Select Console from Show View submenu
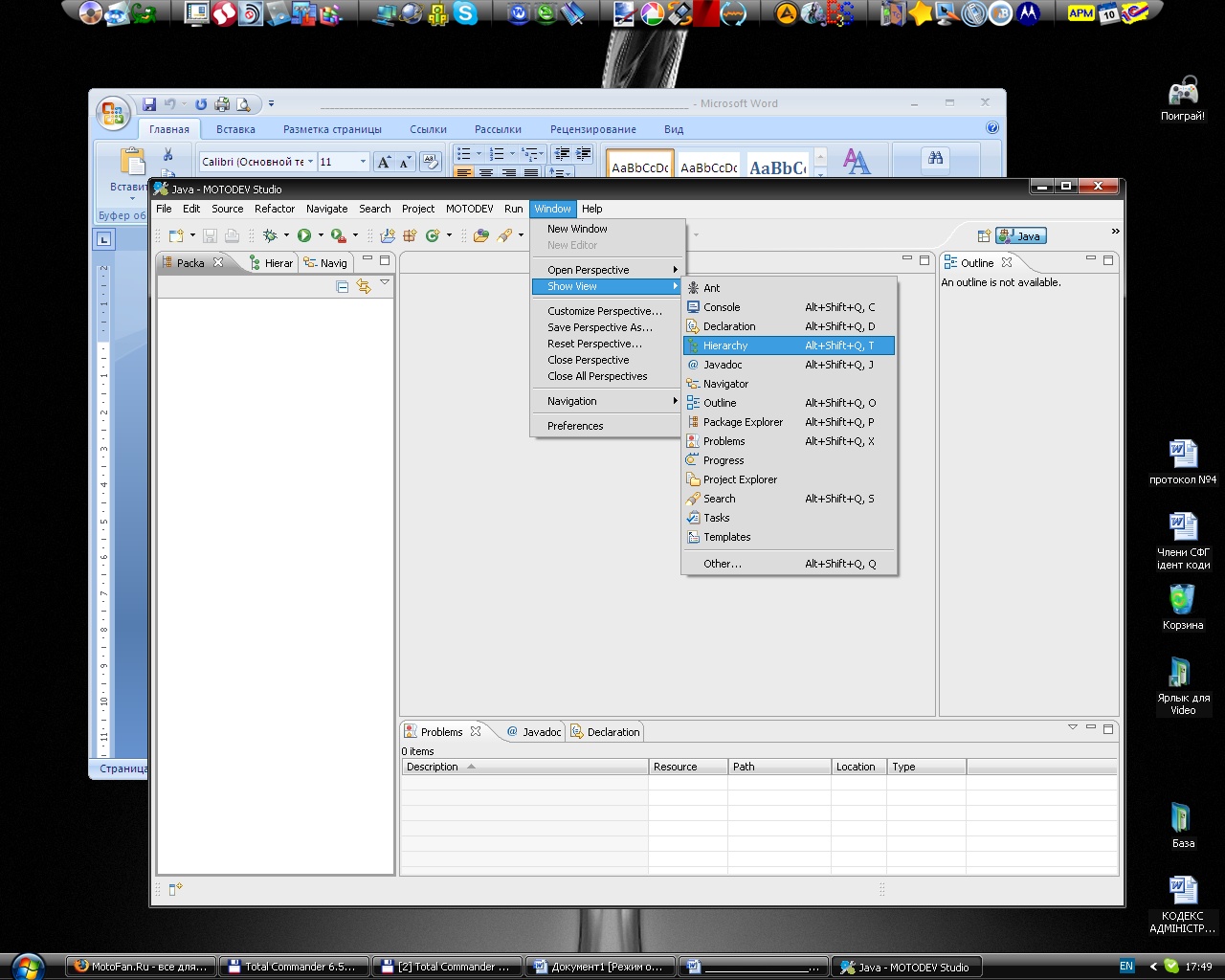1225x980 pixels. (x=790, y=307)
